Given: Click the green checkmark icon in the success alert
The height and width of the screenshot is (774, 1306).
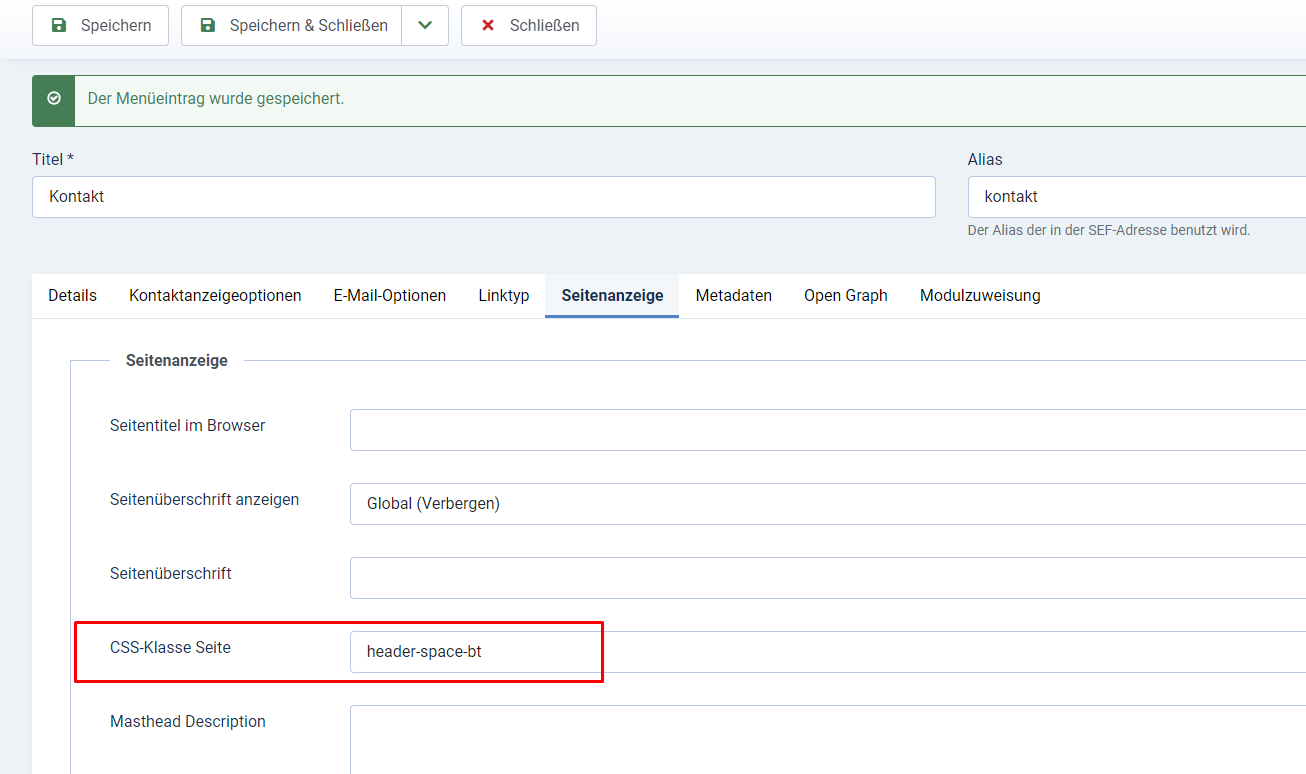Looking at the screenshot, I should 54,99.
